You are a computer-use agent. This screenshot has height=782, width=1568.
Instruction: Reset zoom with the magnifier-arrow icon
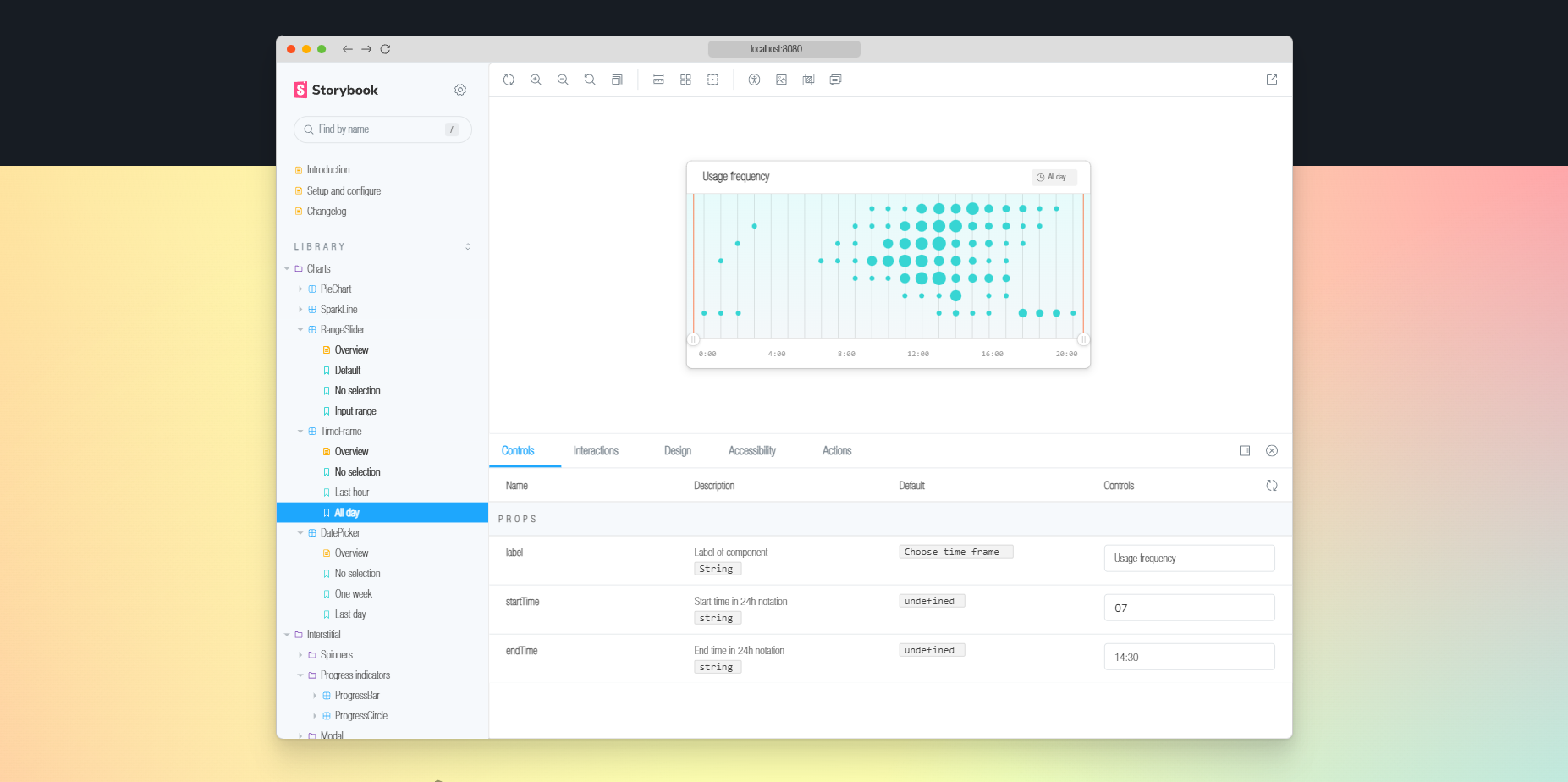pyautogui.click(x=590, y=80)
